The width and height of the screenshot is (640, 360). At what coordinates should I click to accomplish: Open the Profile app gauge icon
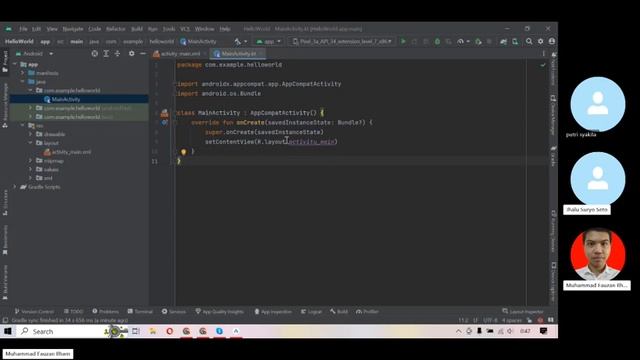tap(460, 41)
